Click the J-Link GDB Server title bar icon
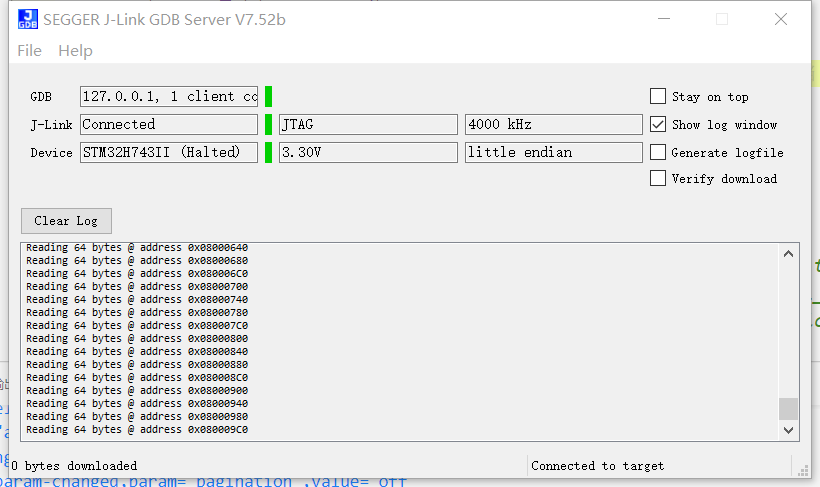Screen dimensions: 820x487 tap(28, 19)
